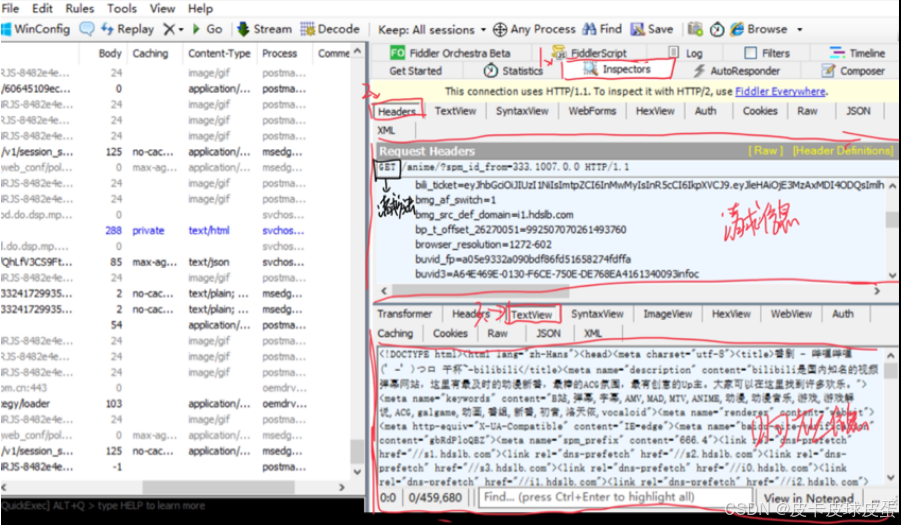The width and height of the screenshot is (901, 525).
Task: Open the WinConfig tool
Action: pyautogui.click(x=36, y=29)
